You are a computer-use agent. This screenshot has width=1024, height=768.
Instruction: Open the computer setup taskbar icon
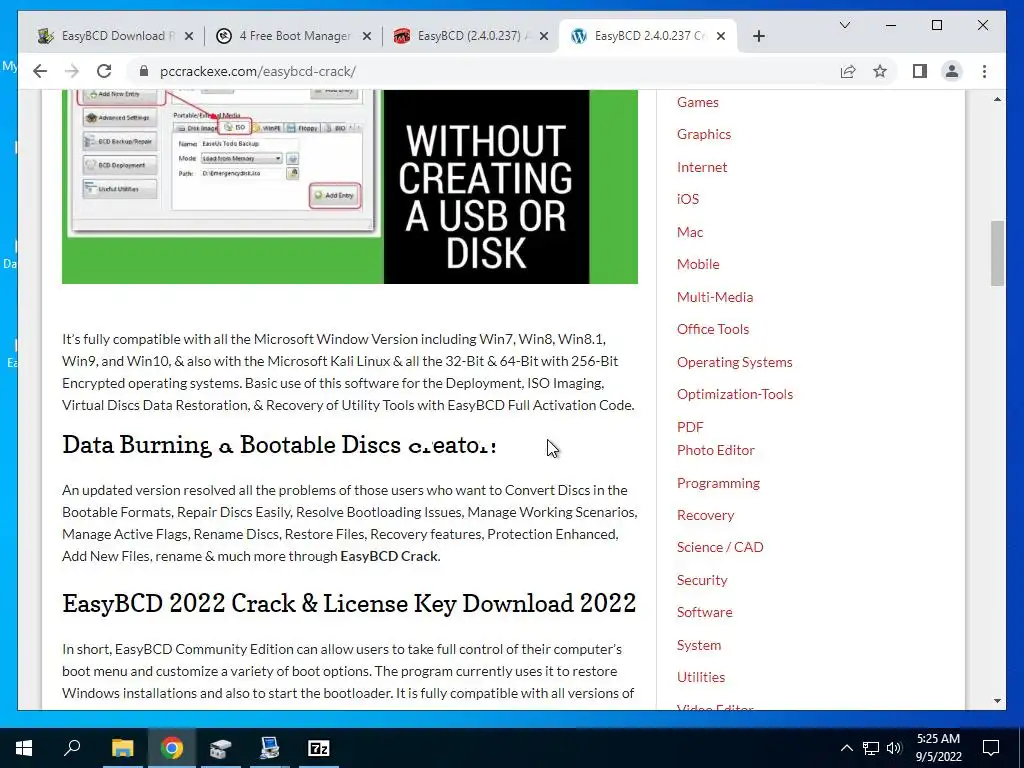click(269, 748)
